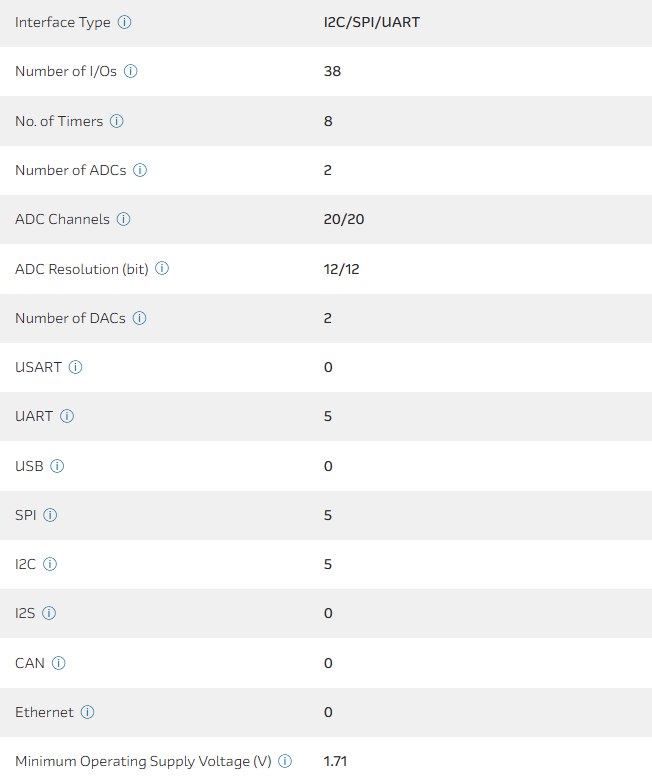Open info tooltip for Number of I/Os

(130, 72)
